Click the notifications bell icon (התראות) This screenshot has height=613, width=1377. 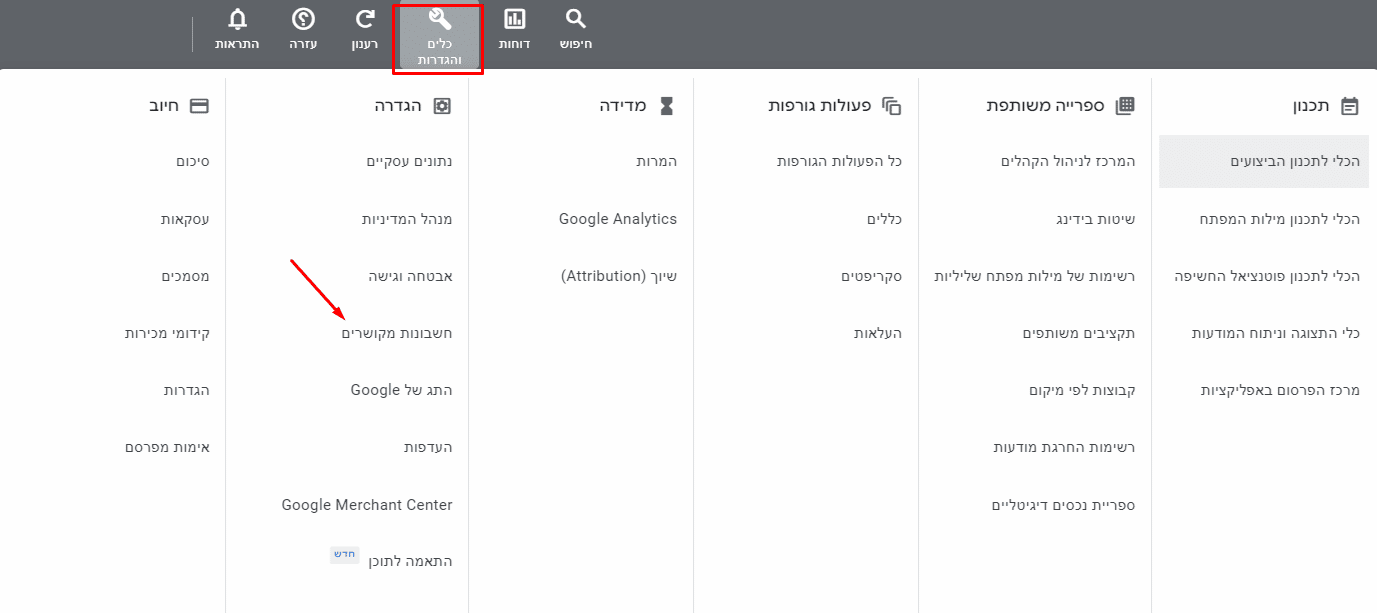pyautogui.click(x=237, y=19)
